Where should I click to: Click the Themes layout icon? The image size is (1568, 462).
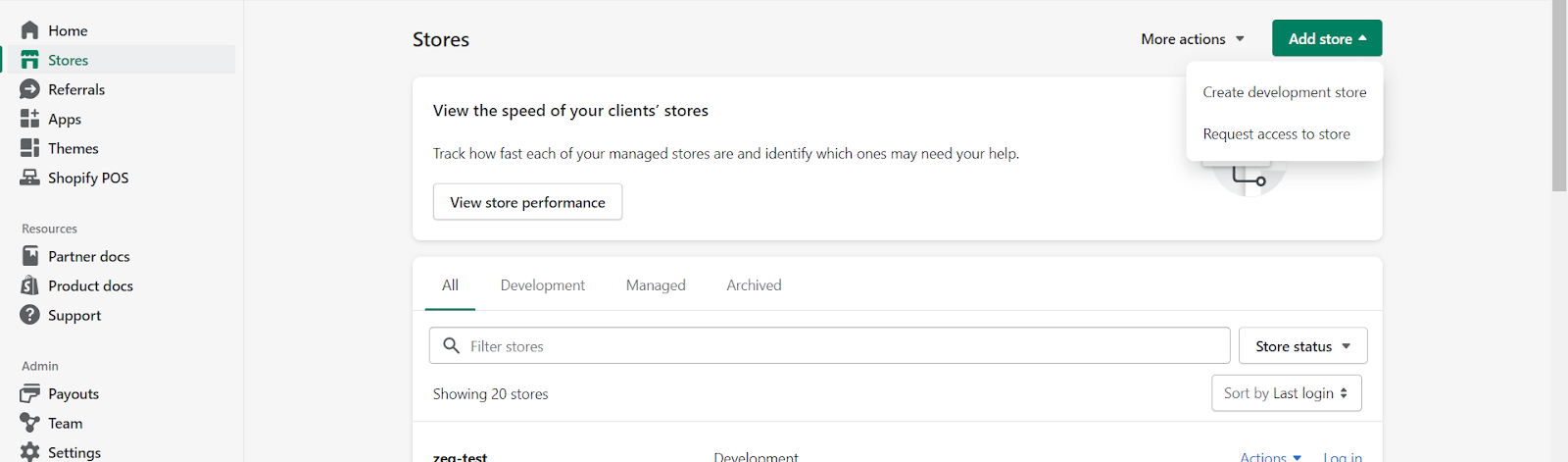pos(29,148)
